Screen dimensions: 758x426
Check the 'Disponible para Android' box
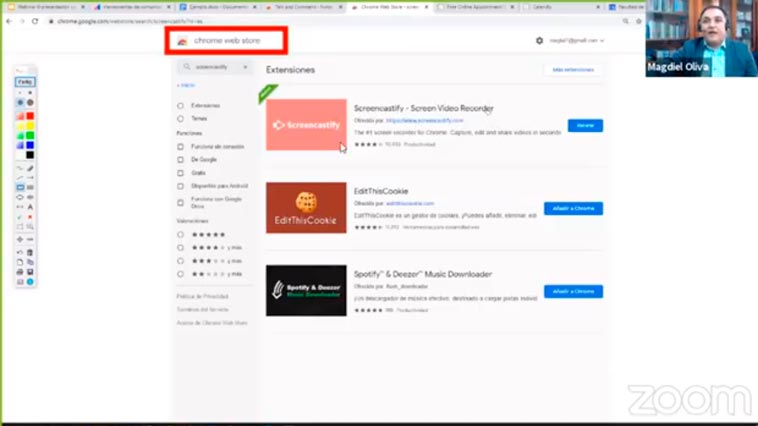click(x=180, y=186)
